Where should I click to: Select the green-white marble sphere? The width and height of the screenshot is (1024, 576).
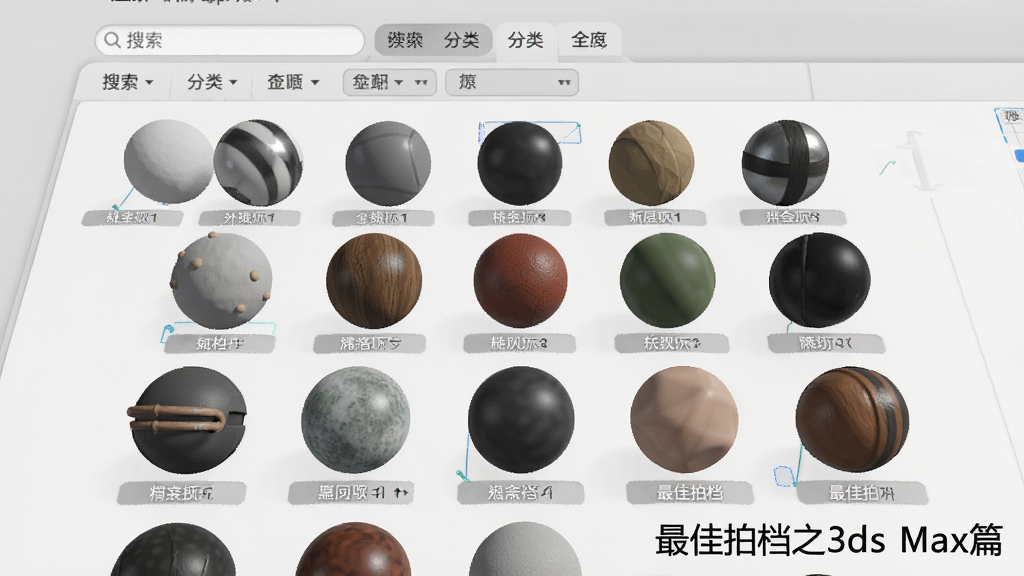tap(356, 420)
